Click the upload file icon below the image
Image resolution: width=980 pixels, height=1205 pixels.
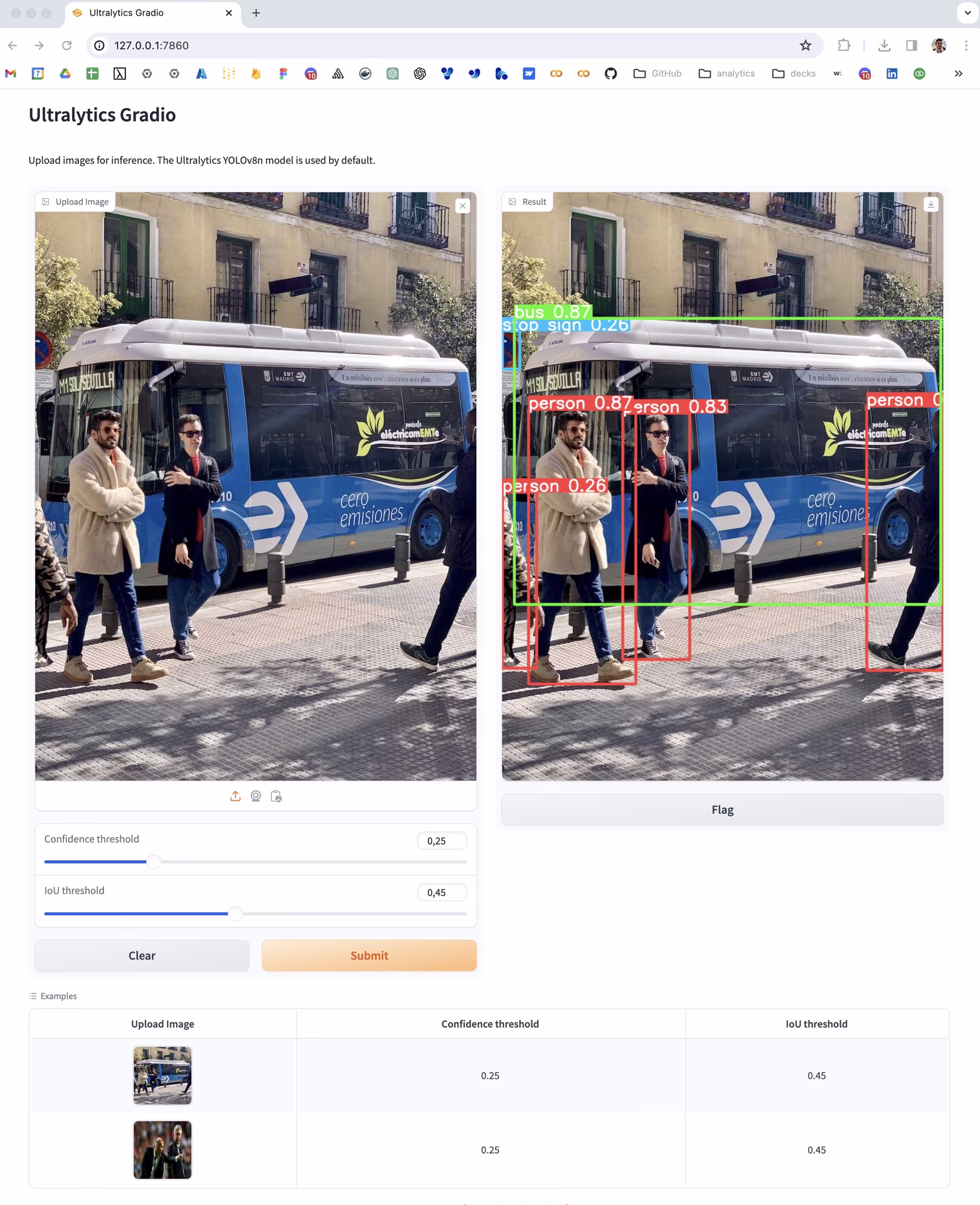[235, 796]
